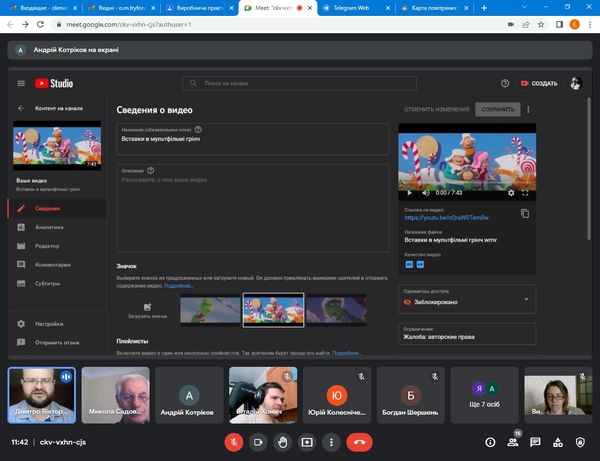Click Подробнее link under Плейлисты
This screenshot has height=461, width=600.
[x=346, y=353]
